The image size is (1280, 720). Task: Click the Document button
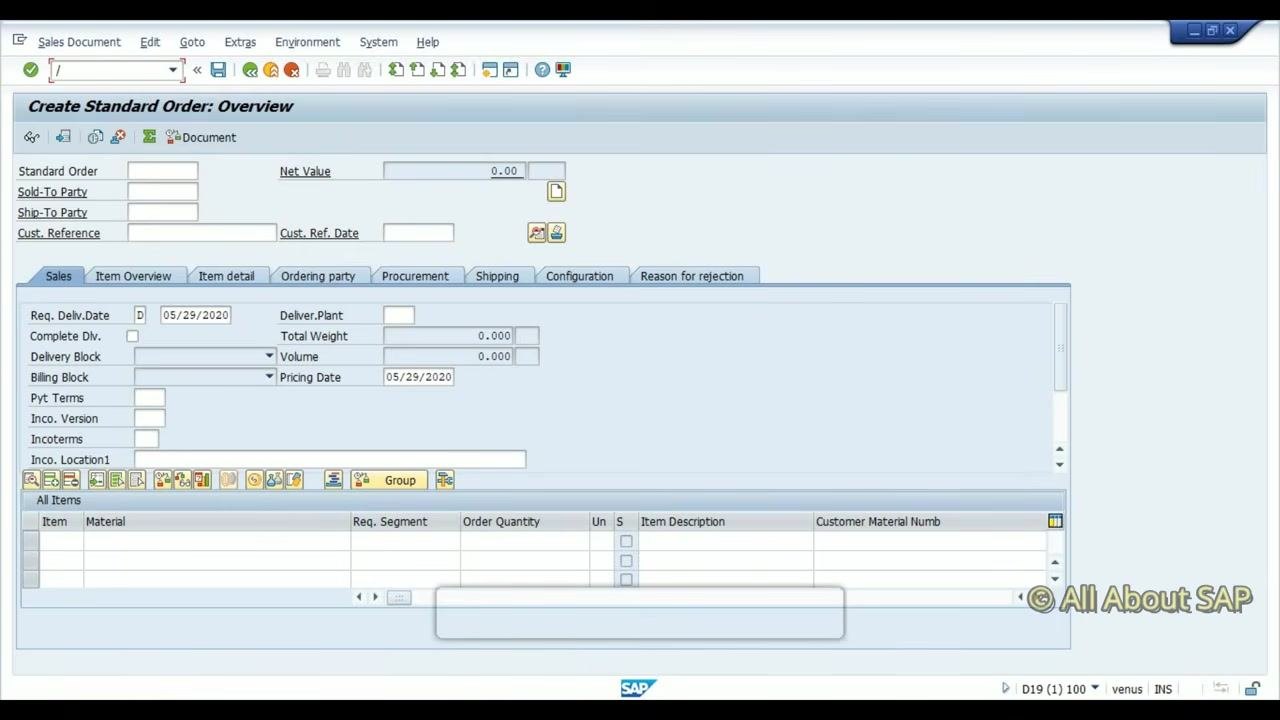[201, 137]
